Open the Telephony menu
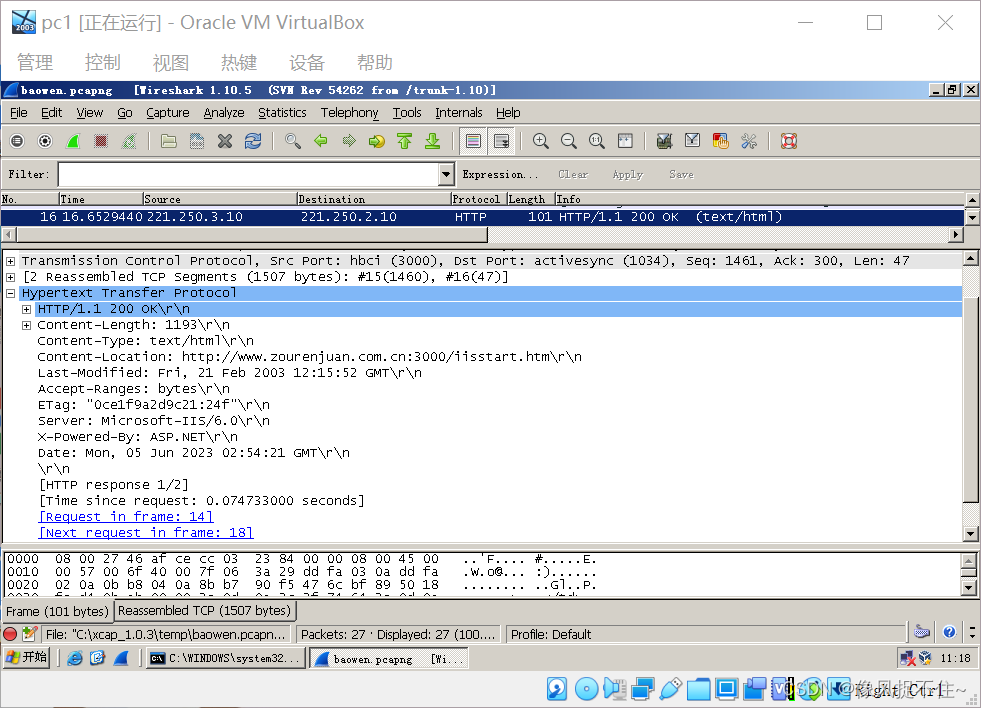 [x=350, y=113]
